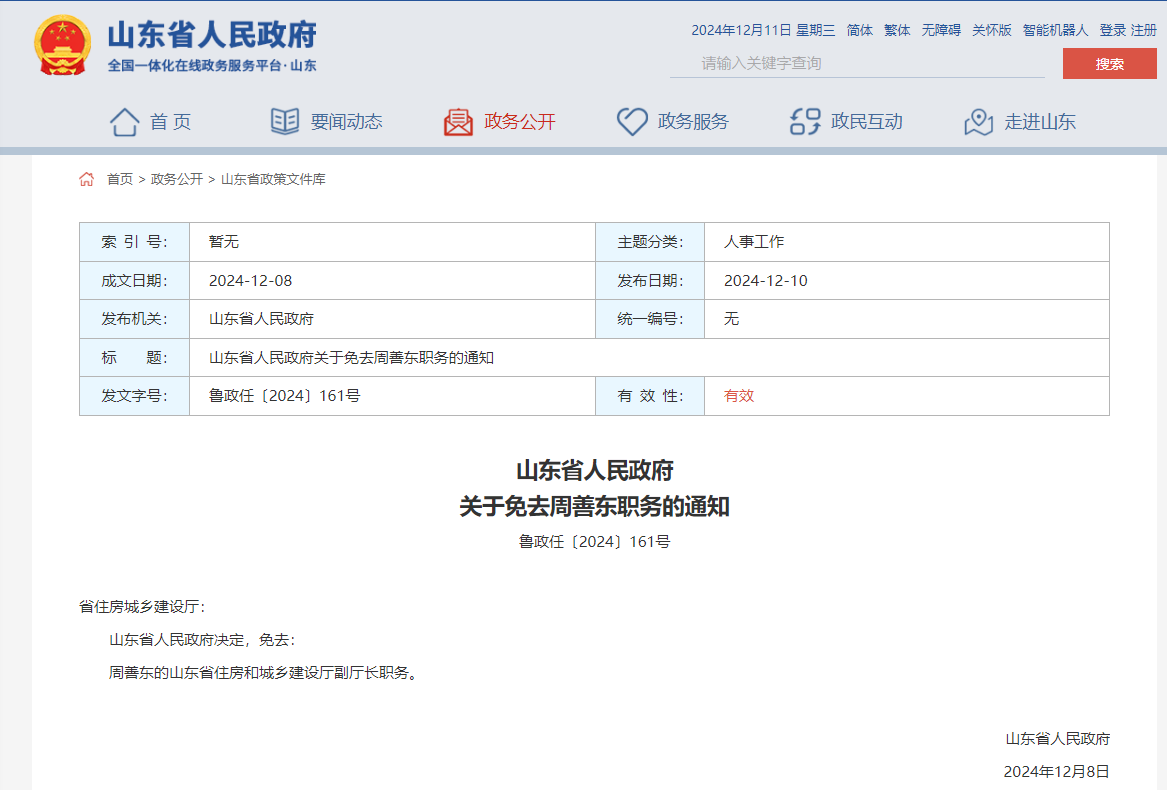1167x790 pixels.
Task: Click the Shandong government national emblem logo
Action: 62,46
